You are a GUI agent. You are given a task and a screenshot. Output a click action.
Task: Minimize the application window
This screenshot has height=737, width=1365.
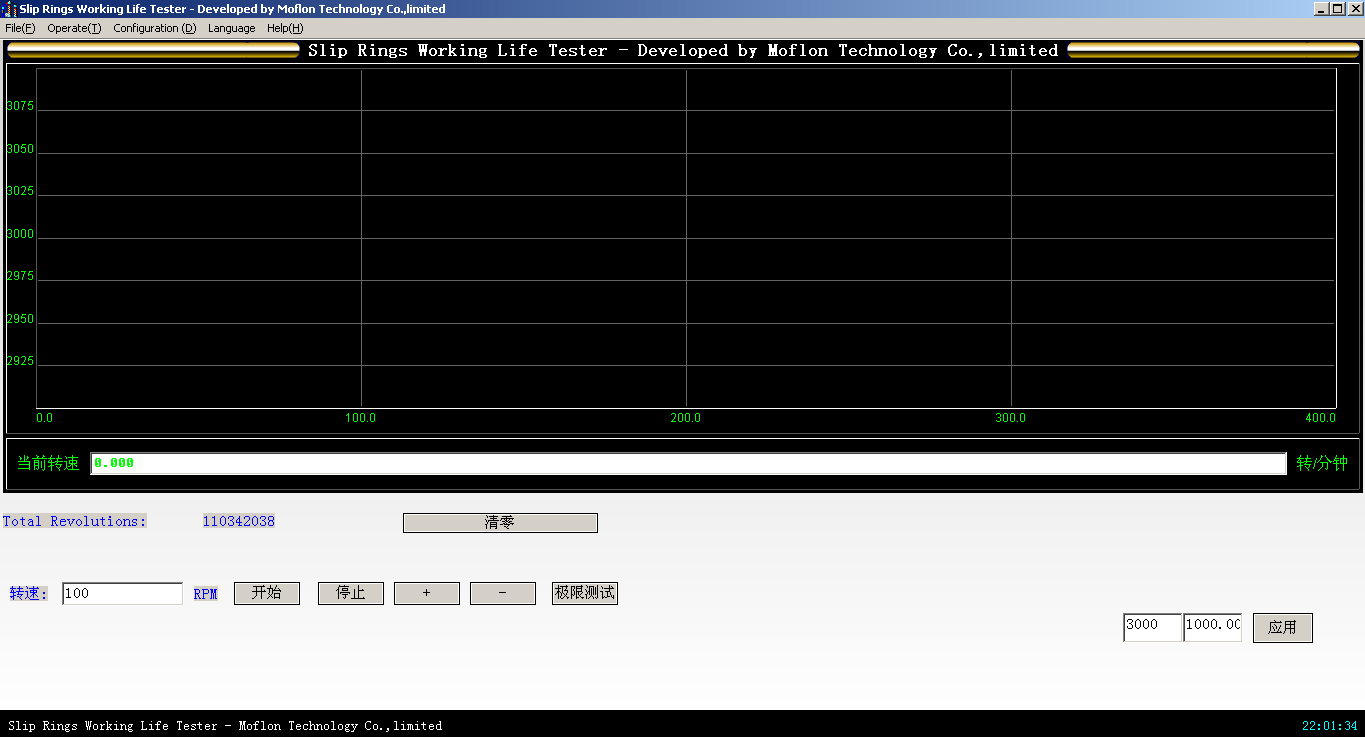click(1321, 9)
